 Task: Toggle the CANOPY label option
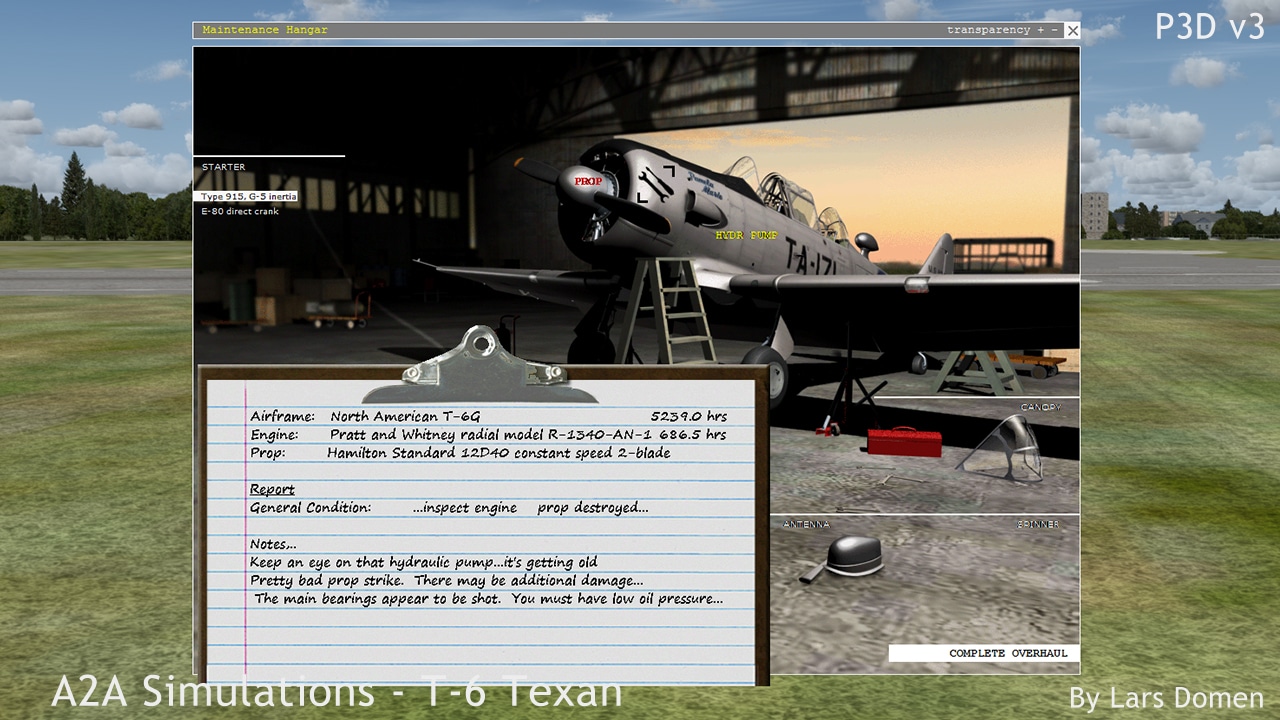tap(1040, 408)
